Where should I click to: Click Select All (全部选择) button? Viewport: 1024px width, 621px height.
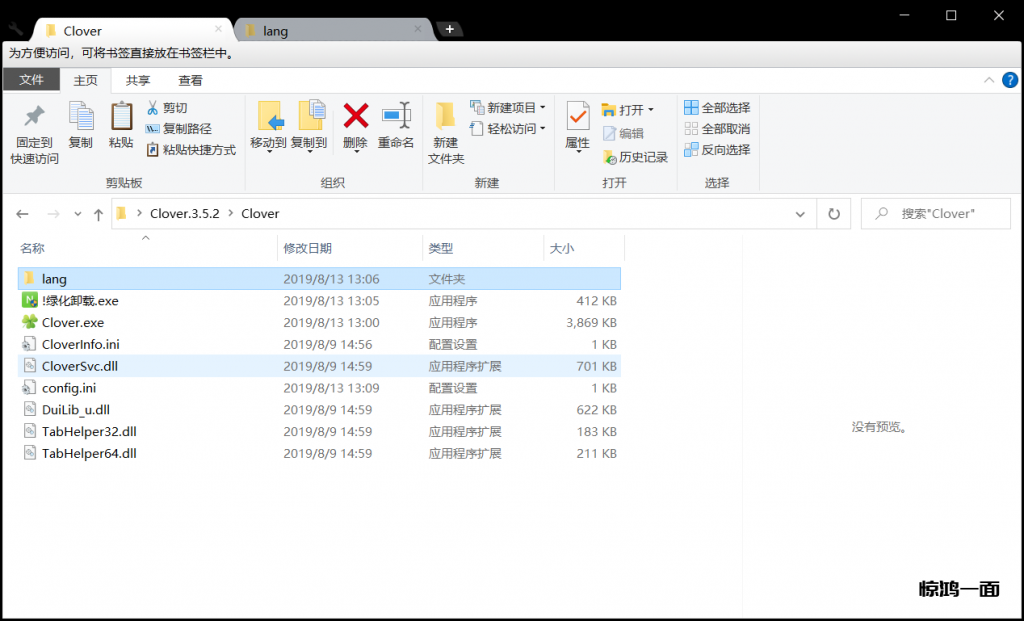pos(717,108)
